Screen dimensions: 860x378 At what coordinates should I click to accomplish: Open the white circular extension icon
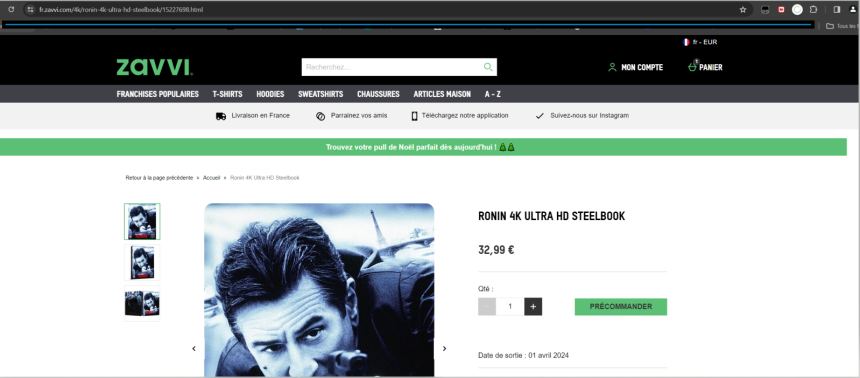[x=797, y=9]
